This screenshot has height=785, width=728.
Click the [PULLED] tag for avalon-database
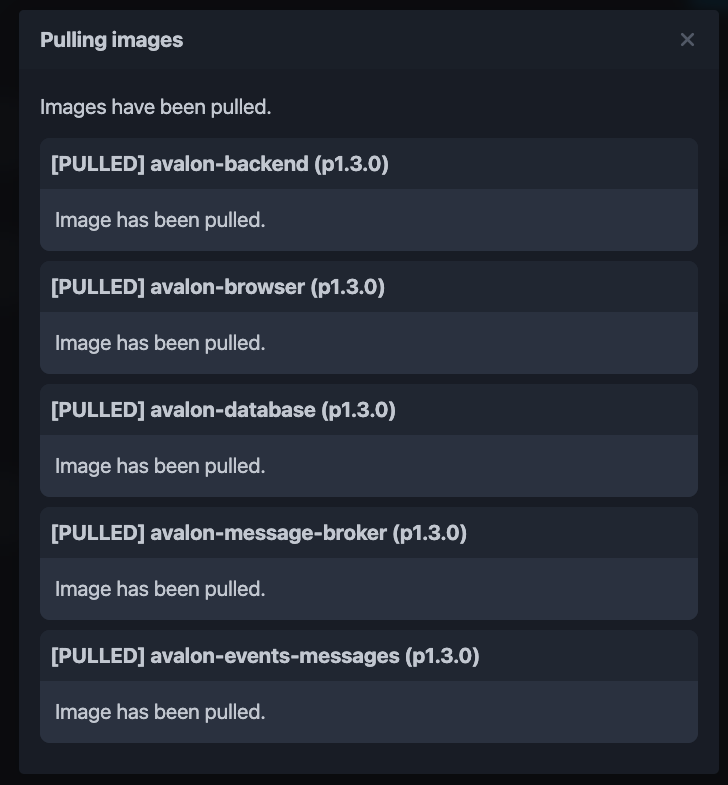[x=98, y=410]
